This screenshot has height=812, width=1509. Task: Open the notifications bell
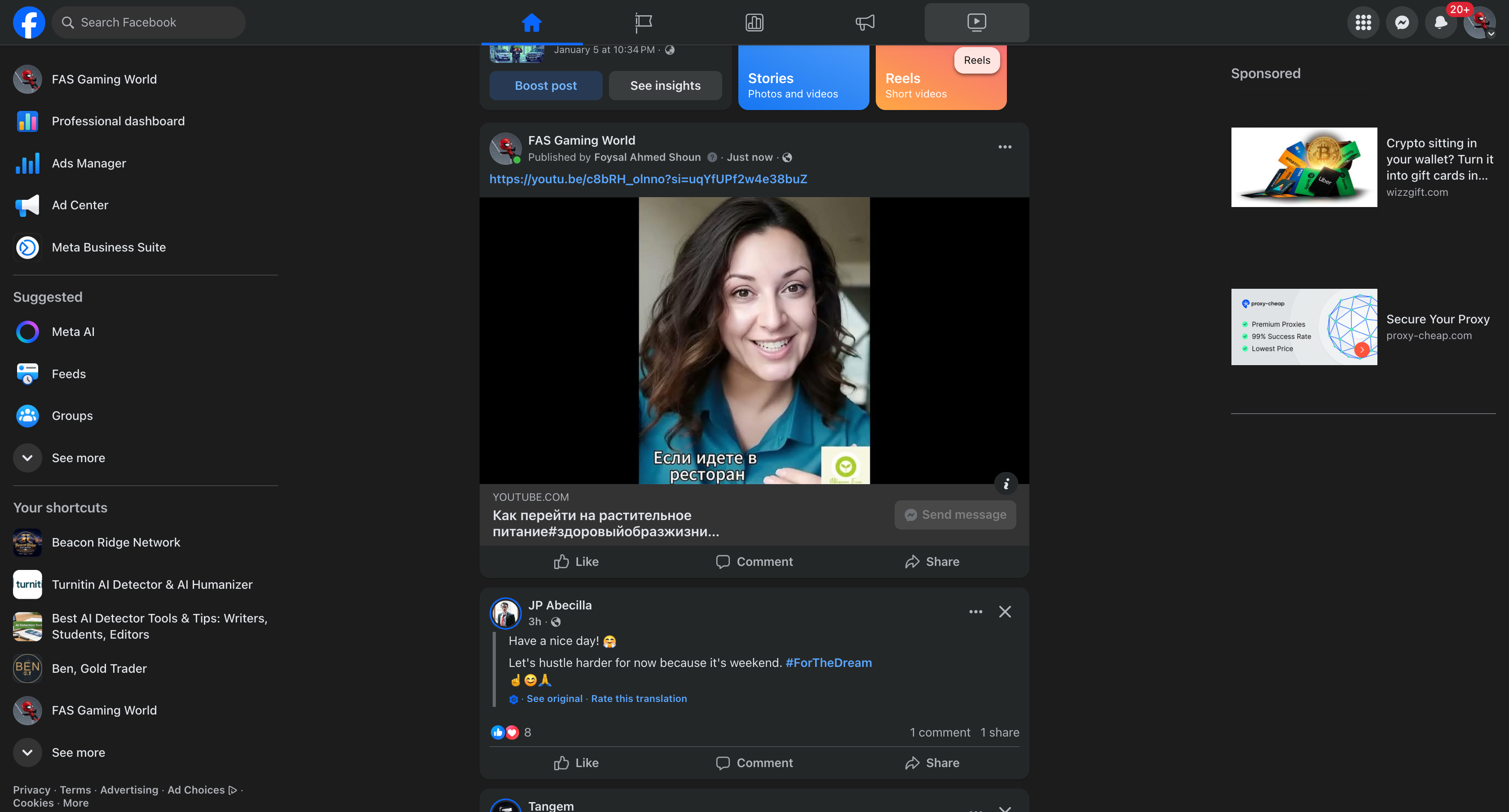point(1440,22)
